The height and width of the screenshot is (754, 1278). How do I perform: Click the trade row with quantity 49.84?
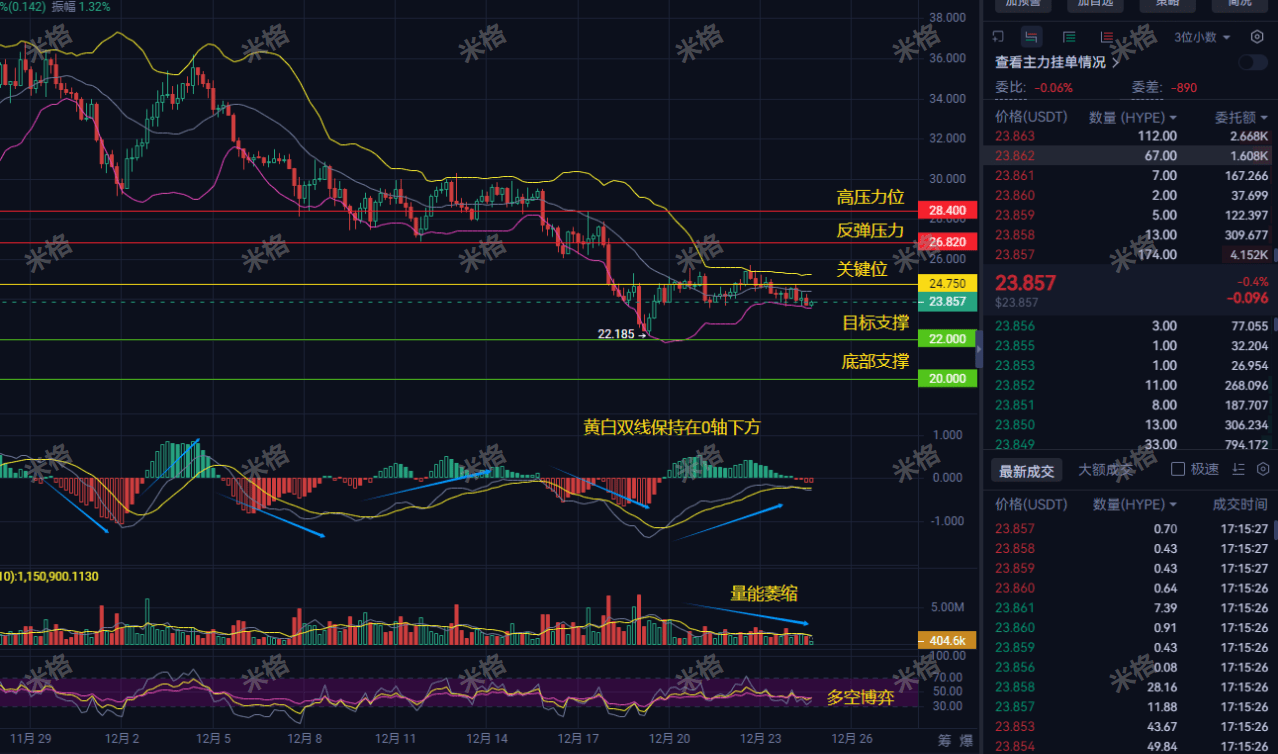pos(1130,746)
